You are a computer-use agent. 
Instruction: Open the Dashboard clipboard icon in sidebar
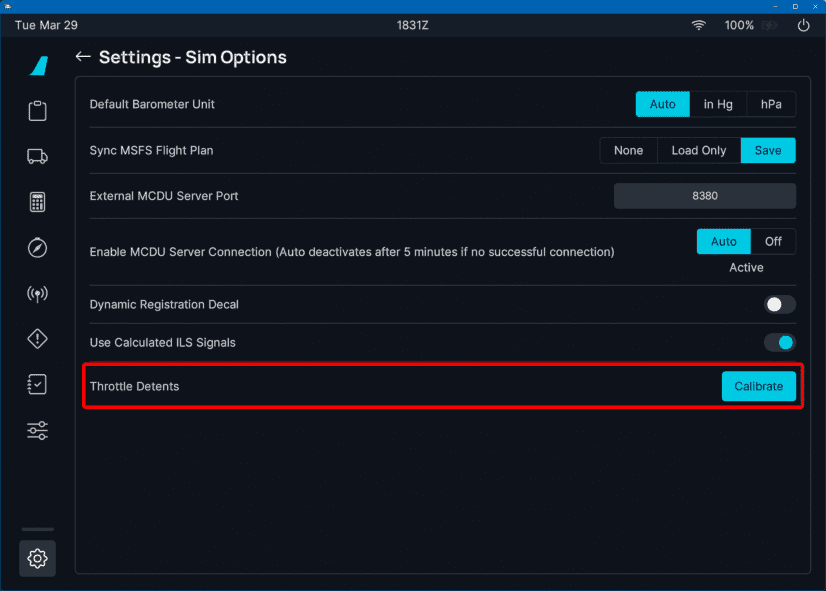37,110
